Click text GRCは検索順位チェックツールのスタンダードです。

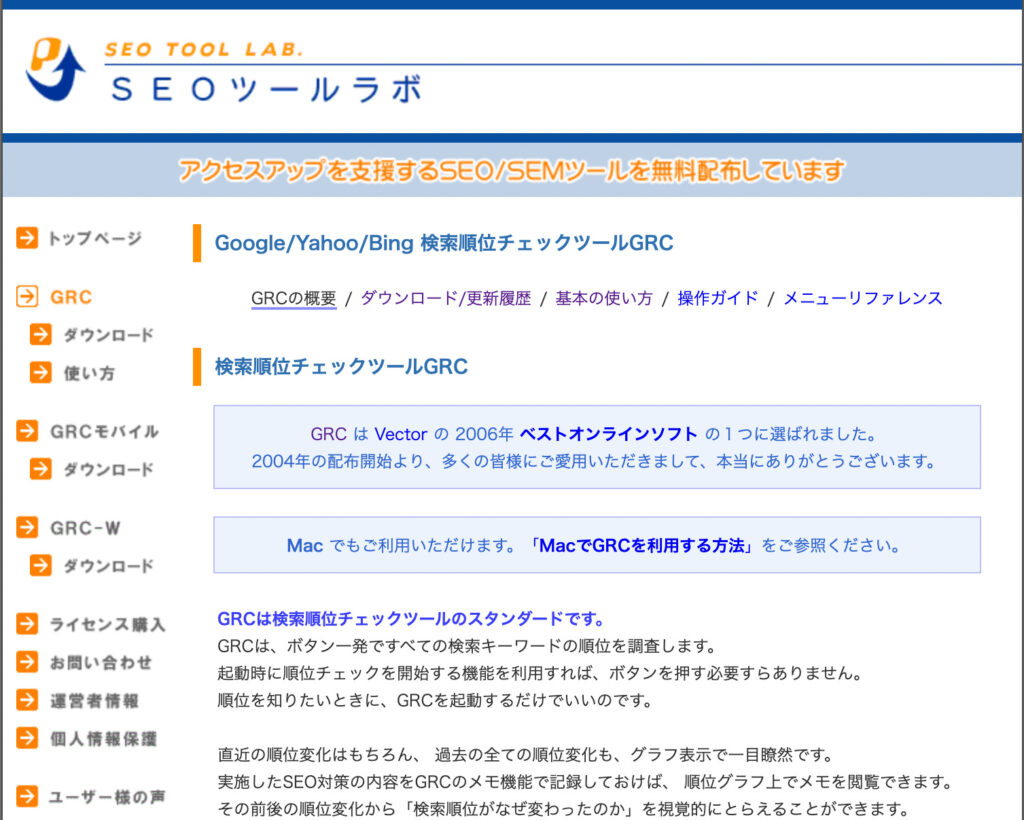pyautogui.click(x=411, y=618)
